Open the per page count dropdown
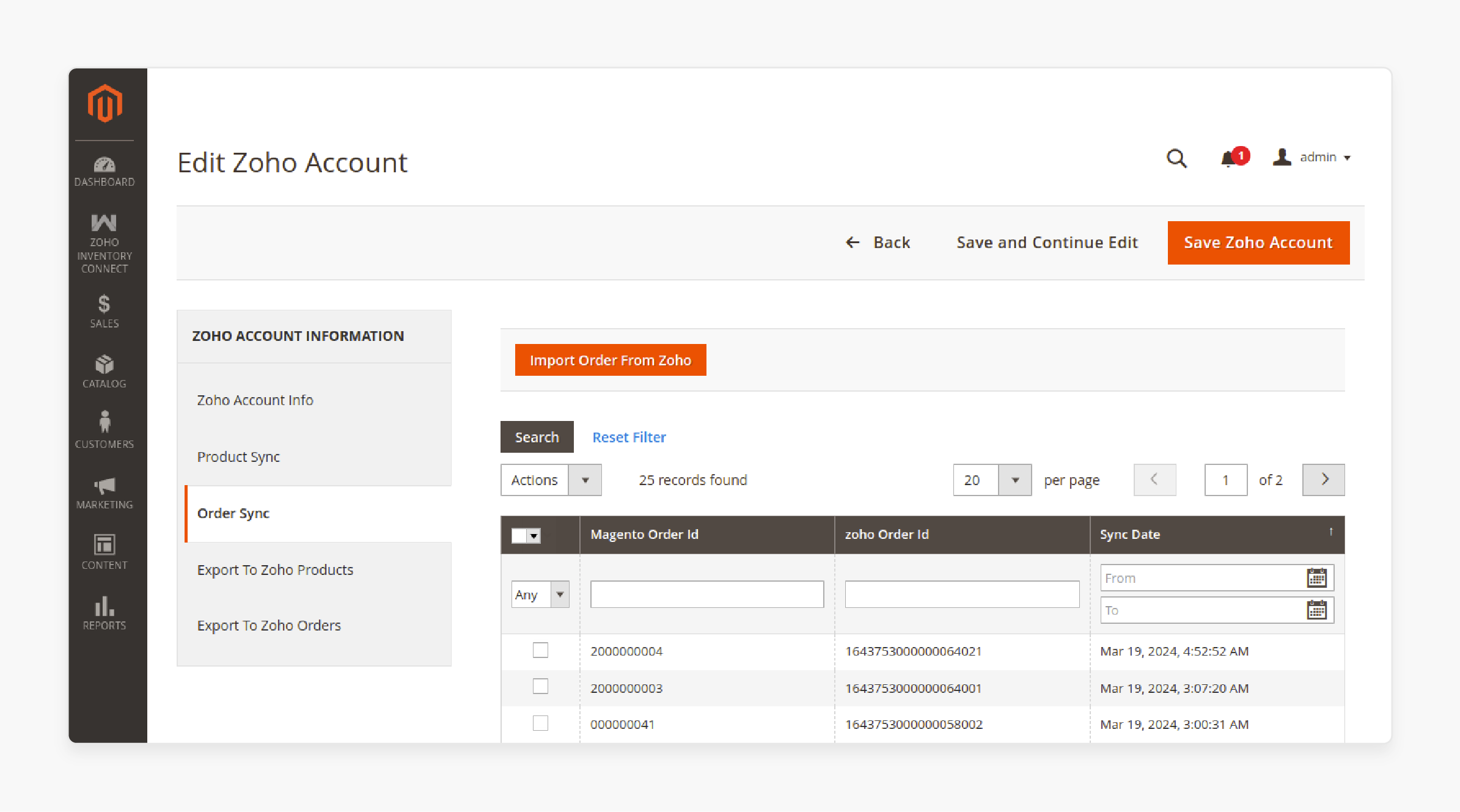This screenshot has width=1460, height=812. (x=992, y=480)
